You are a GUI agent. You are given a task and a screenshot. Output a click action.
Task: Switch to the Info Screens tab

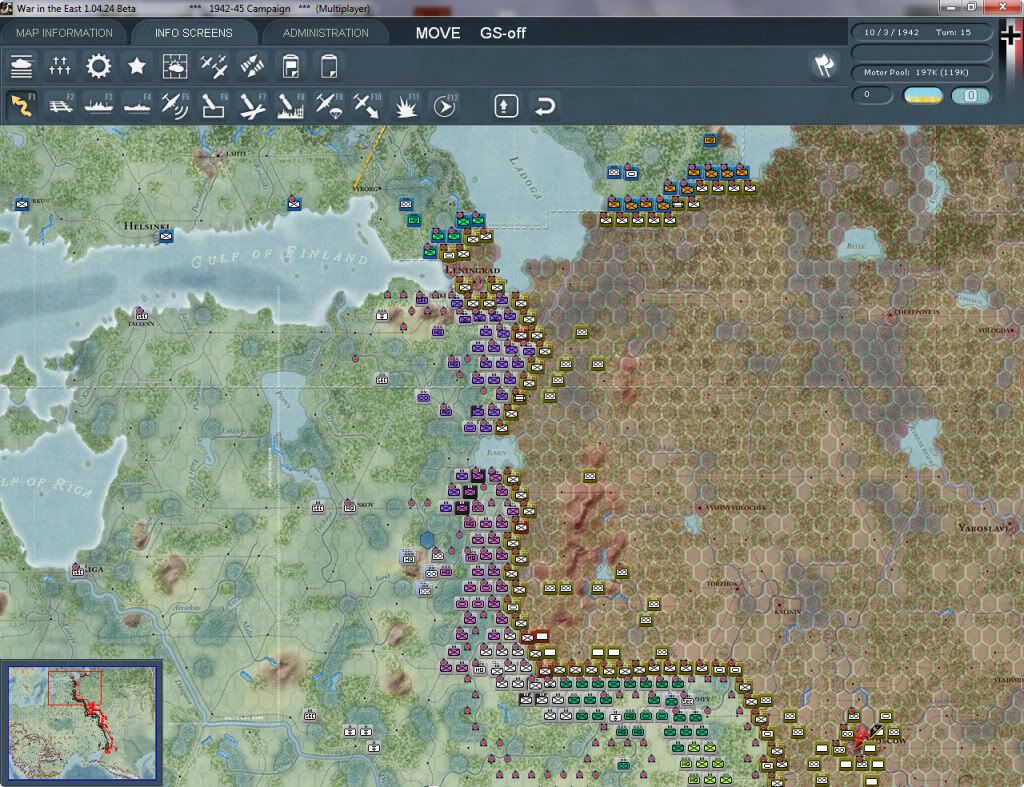tap(193, 33)
